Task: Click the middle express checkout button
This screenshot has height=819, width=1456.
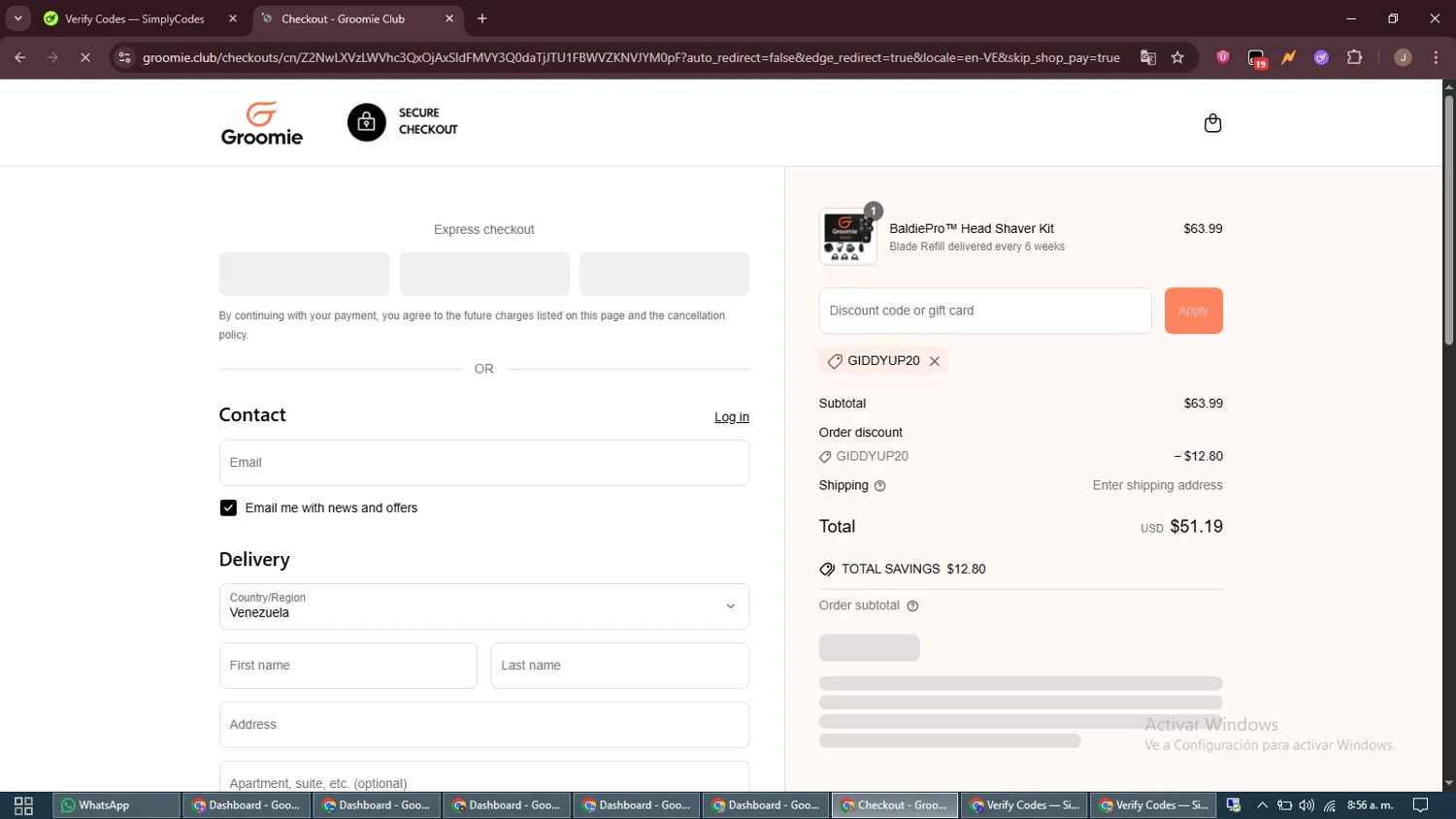Action: [484, 274]
